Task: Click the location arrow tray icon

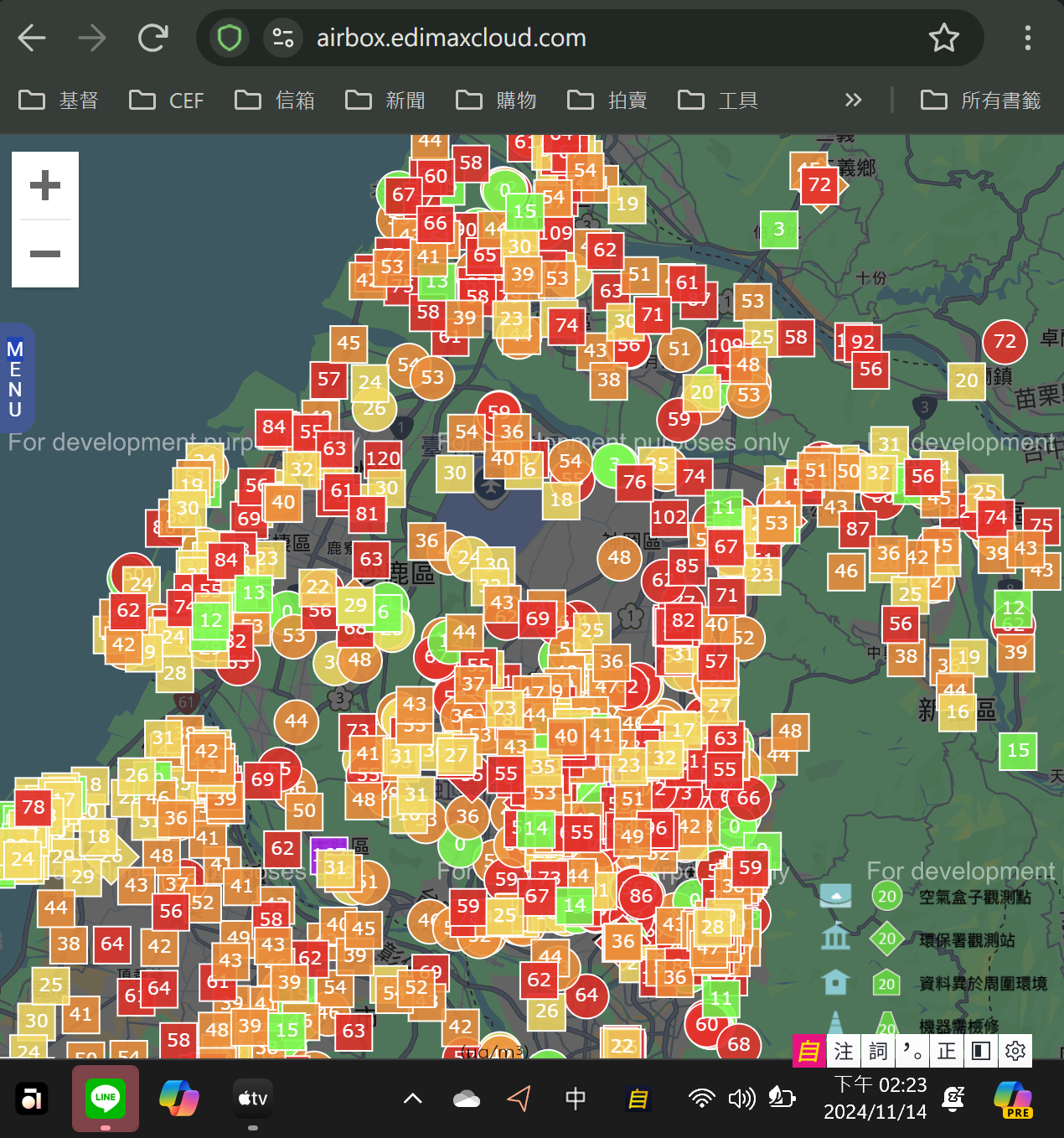Action: [x=519, y=1099]
